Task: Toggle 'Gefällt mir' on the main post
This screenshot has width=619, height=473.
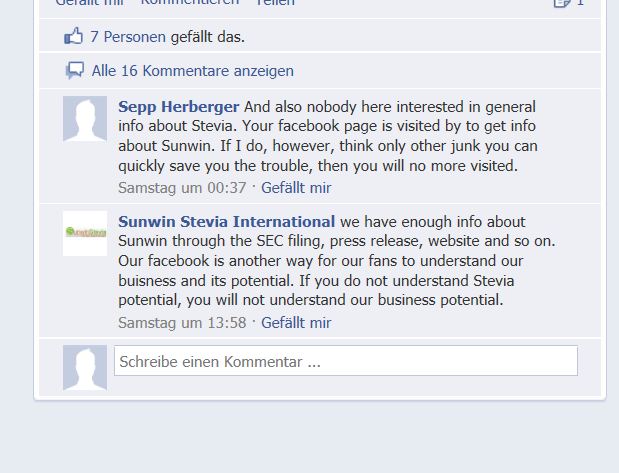Action: (x=88, y=3)
